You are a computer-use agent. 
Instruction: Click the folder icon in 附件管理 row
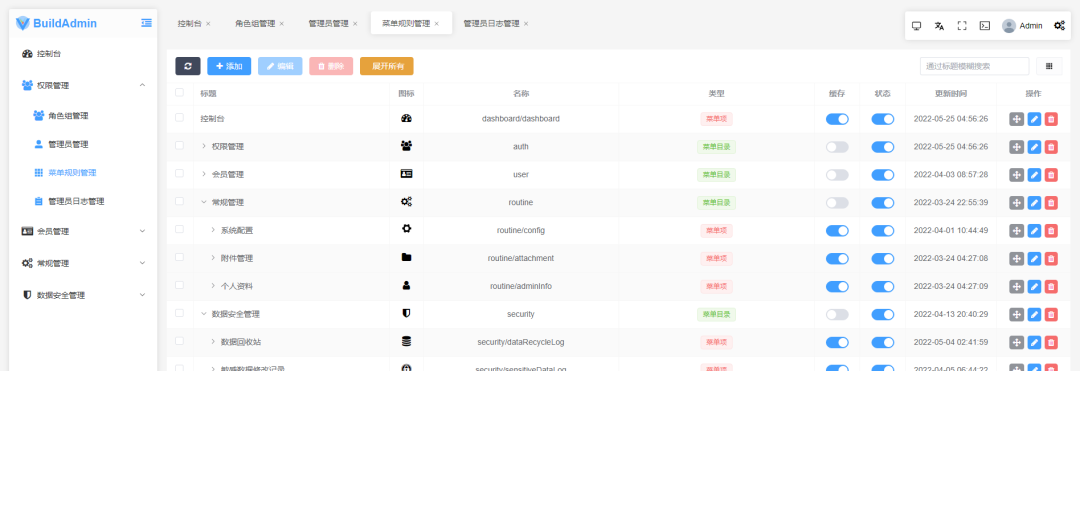pos(406,257)
